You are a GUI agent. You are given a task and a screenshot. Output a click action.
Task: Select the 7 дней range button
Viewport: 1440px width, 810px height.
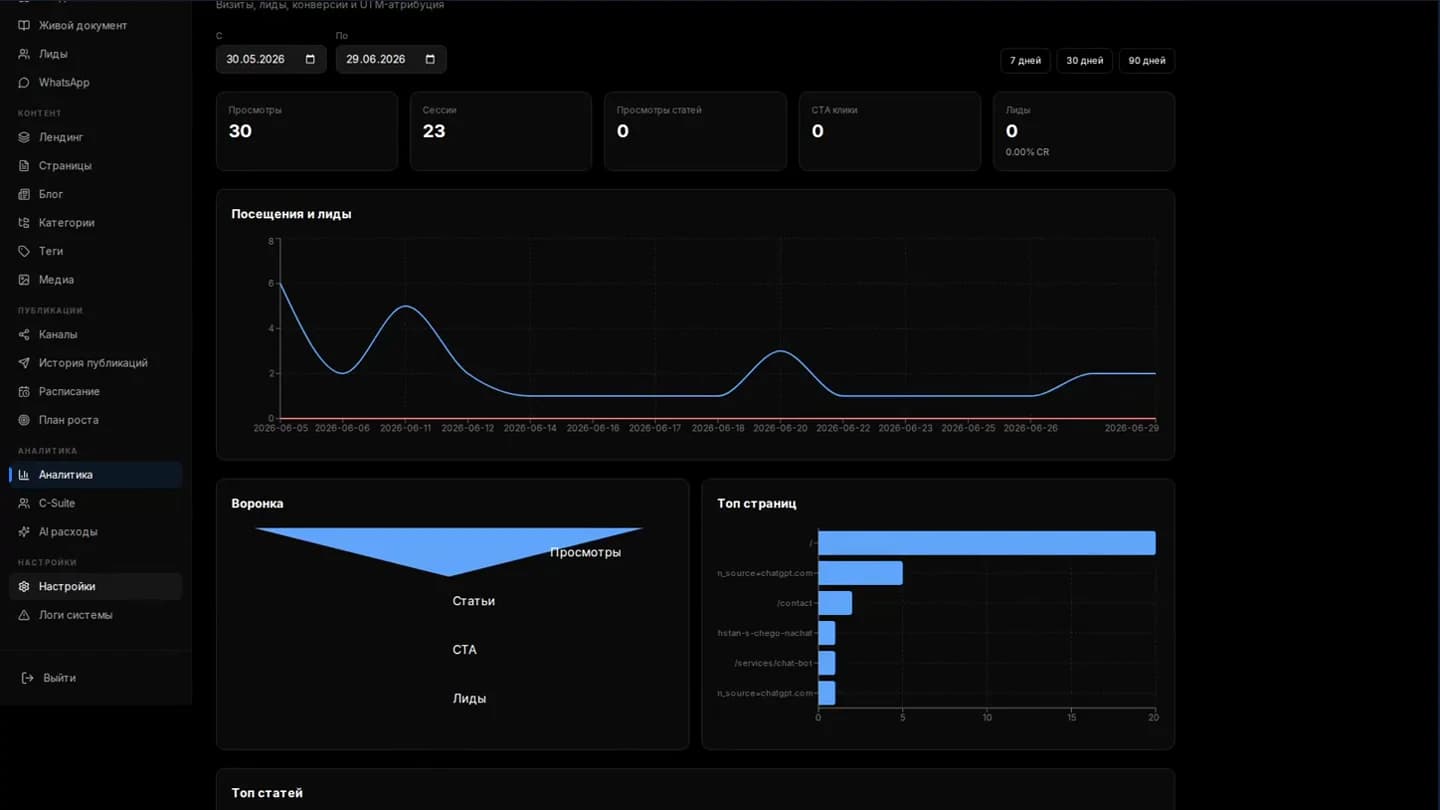click(x=1025, y=60)
